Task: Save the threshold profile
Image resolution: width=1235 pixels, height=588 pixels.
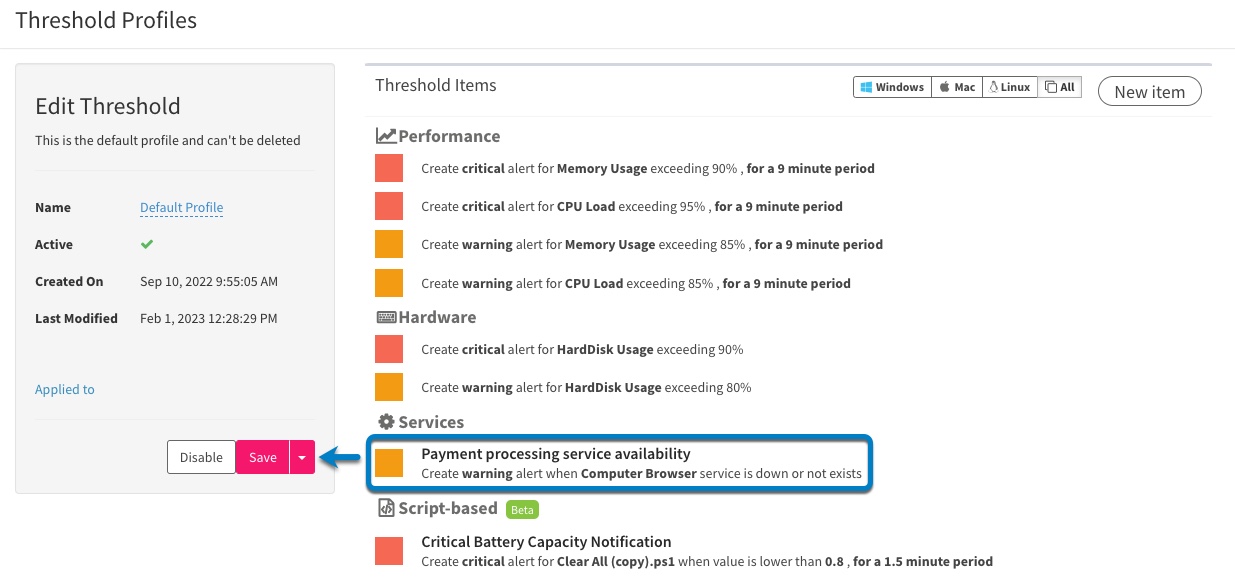Action: tap(263, 457)
